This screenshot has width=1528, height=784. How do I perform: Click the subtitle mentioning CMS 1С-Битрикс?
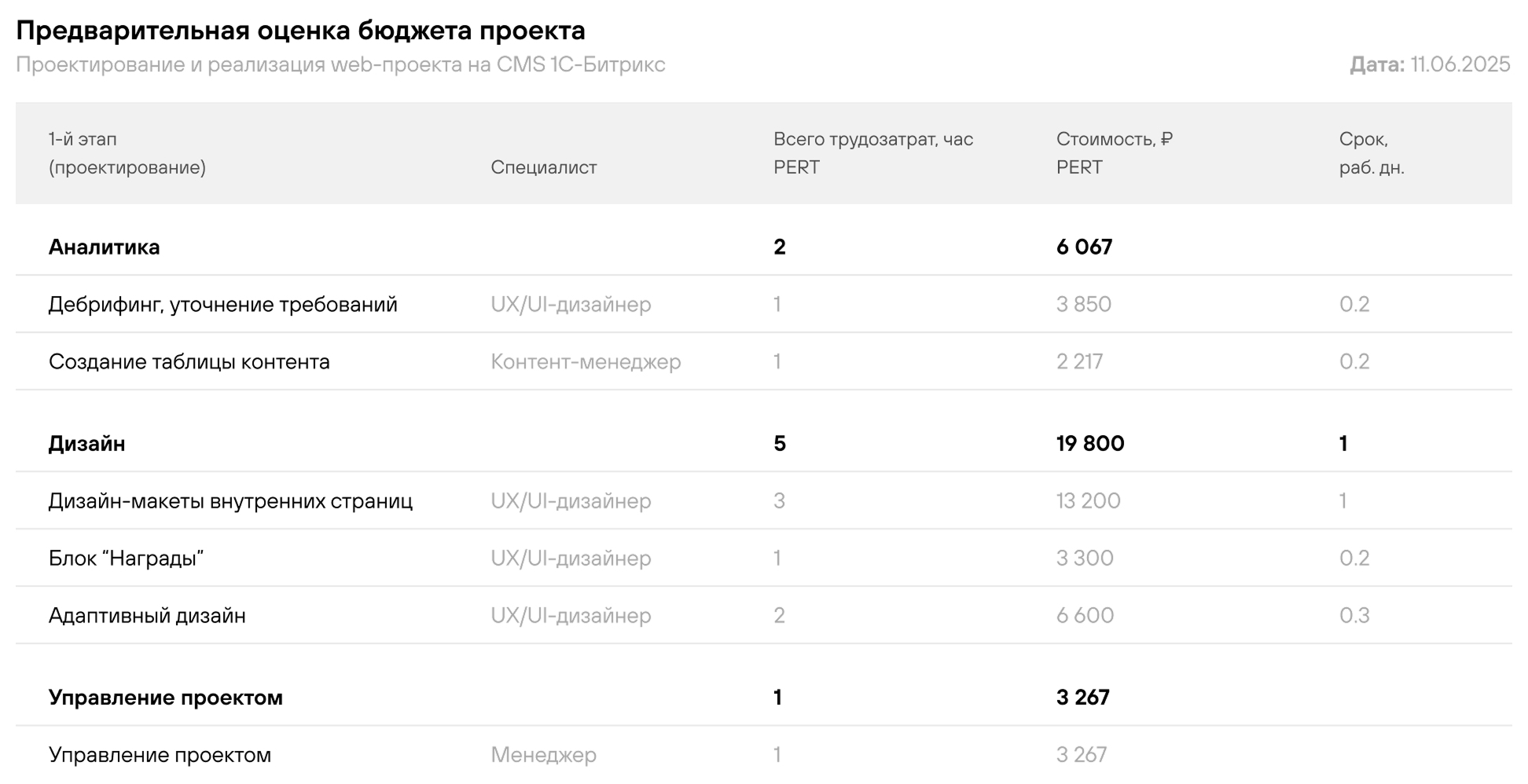pos(340,64)
